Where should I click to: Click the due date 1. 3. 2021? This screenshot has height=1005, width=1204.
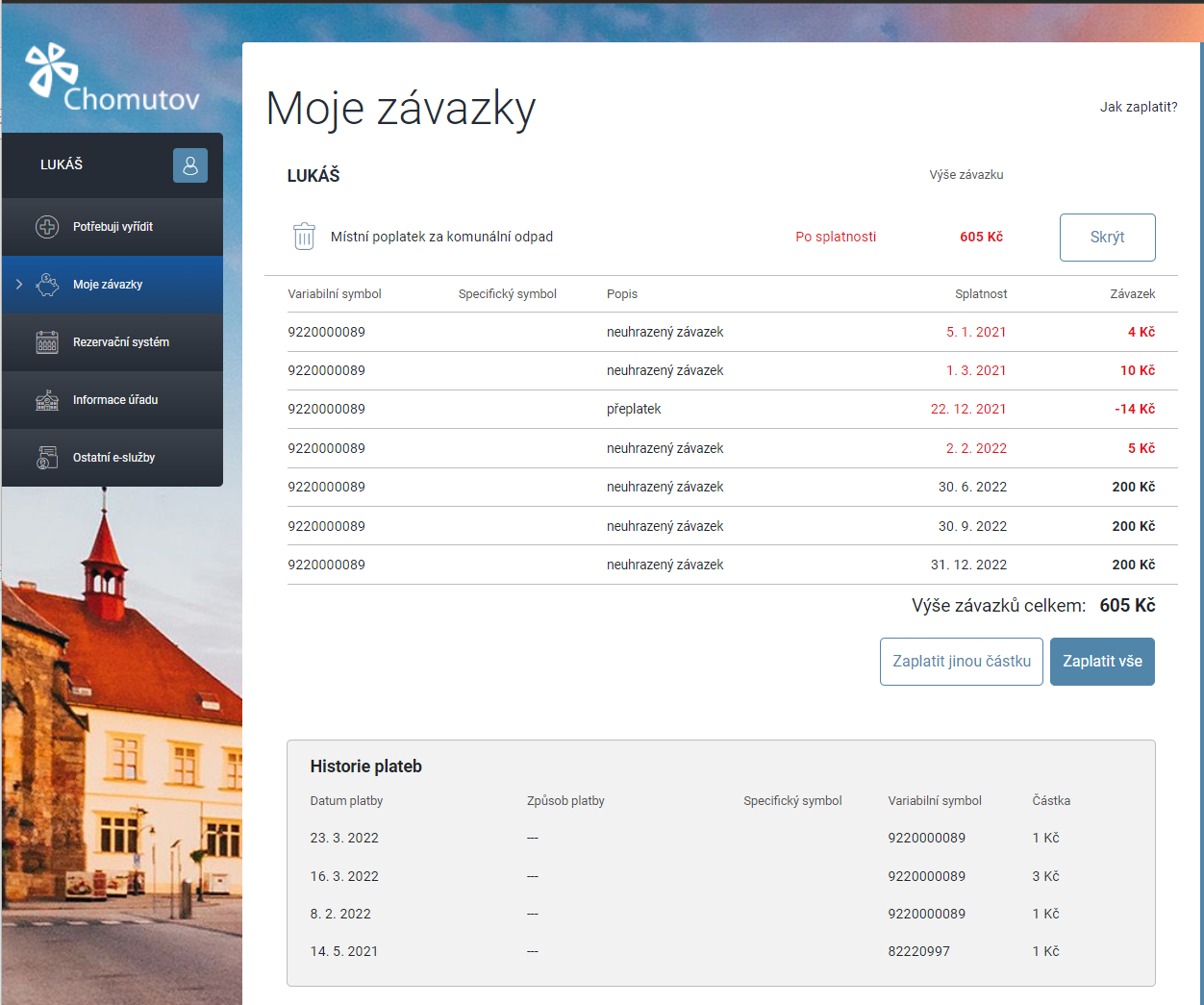[976, 370]
